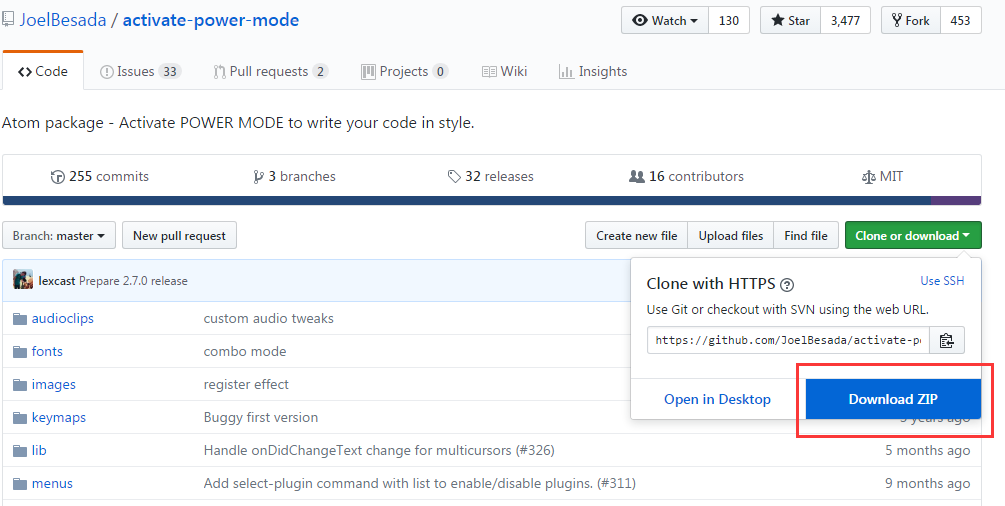
Task: Fork the repository
Action: (911, 21)
